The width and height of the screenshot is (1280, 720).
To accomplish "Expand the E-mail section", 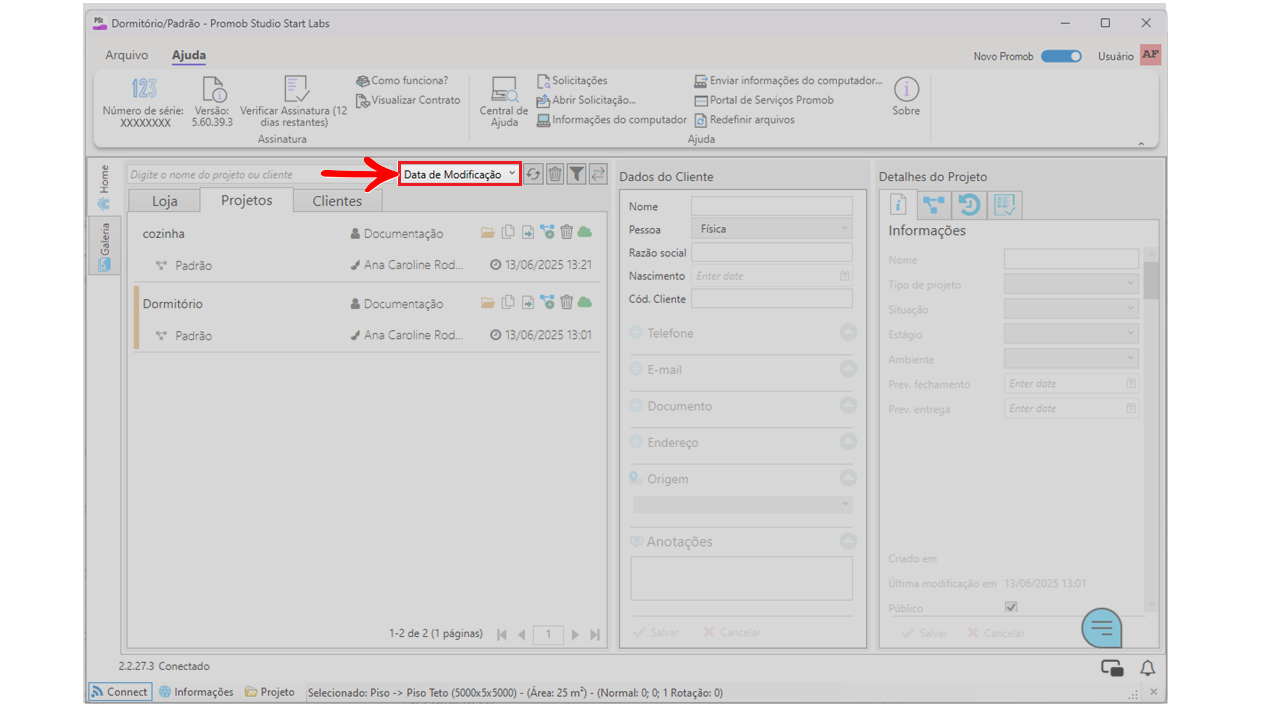I will [x=848, y=369].
